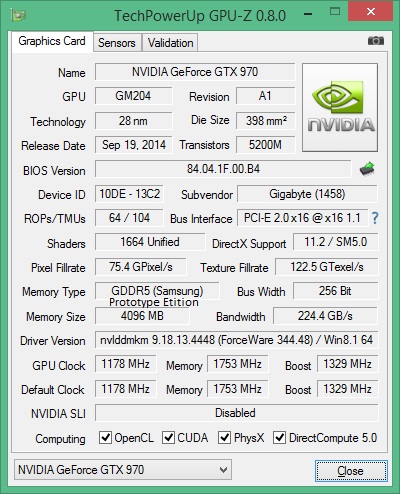The image size is (400, 494).
Task: Maximize the GPU-Z window
Action: point(335,12)
